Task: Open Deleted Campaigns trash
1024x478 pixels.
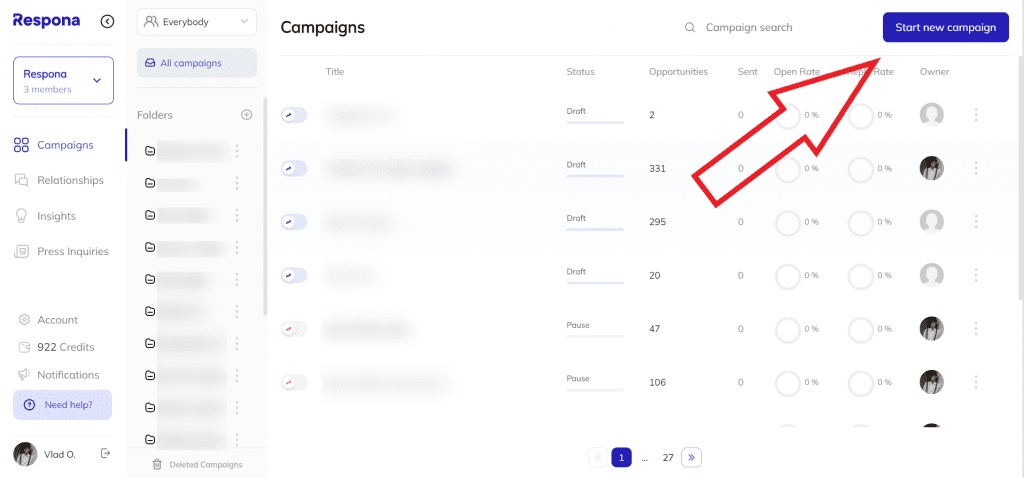Action: pyautogui.click(x=197, y=465)
